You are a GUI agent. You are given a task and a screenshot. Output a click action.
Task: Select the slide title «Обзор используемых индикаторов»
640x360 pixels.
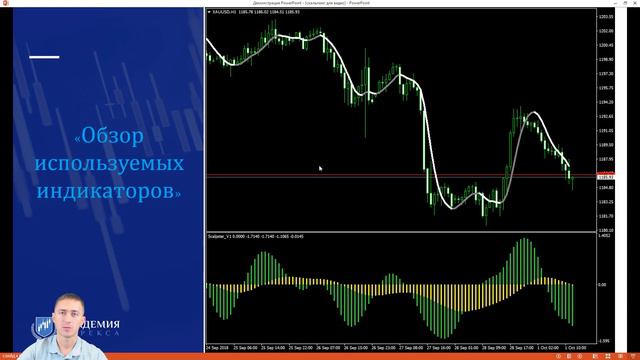(109, 163)
